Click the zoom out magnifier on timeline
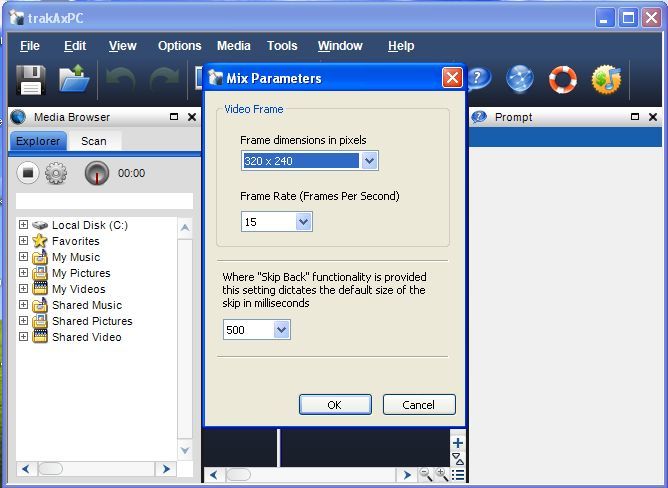The image size is (668, 488). pos(425,474)
